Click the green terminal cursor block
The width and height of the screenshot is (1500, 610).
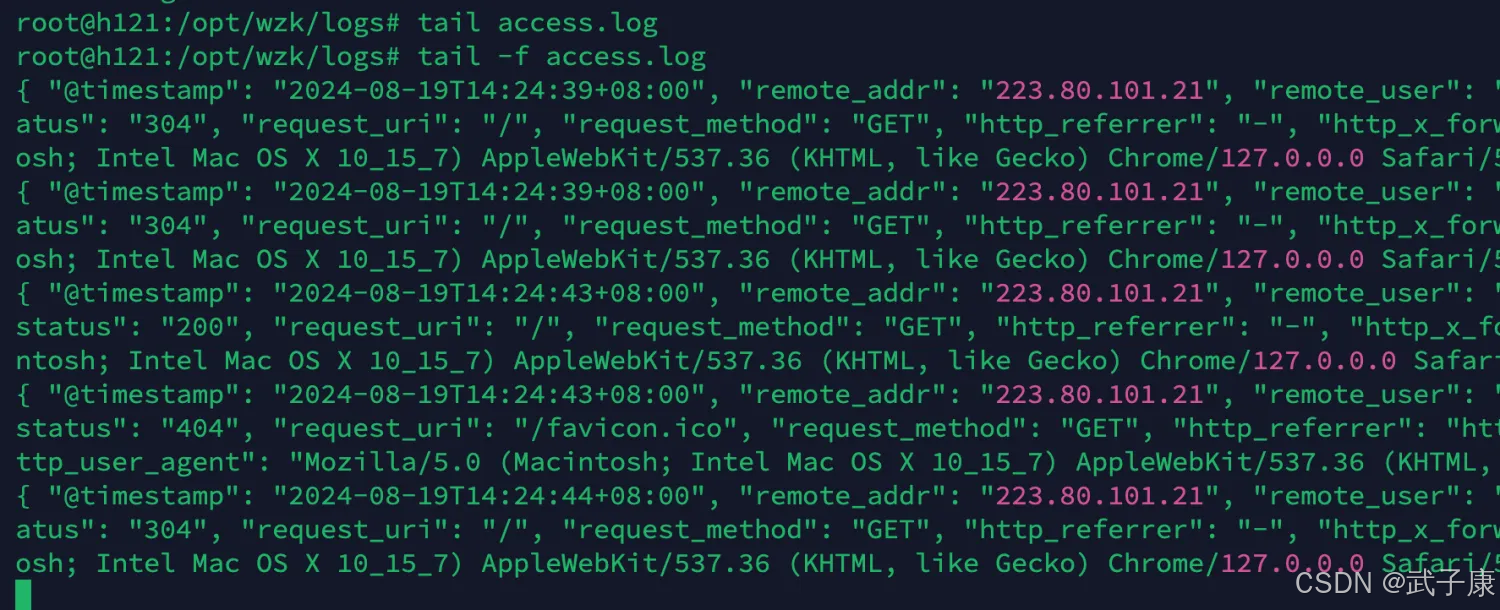23,595
